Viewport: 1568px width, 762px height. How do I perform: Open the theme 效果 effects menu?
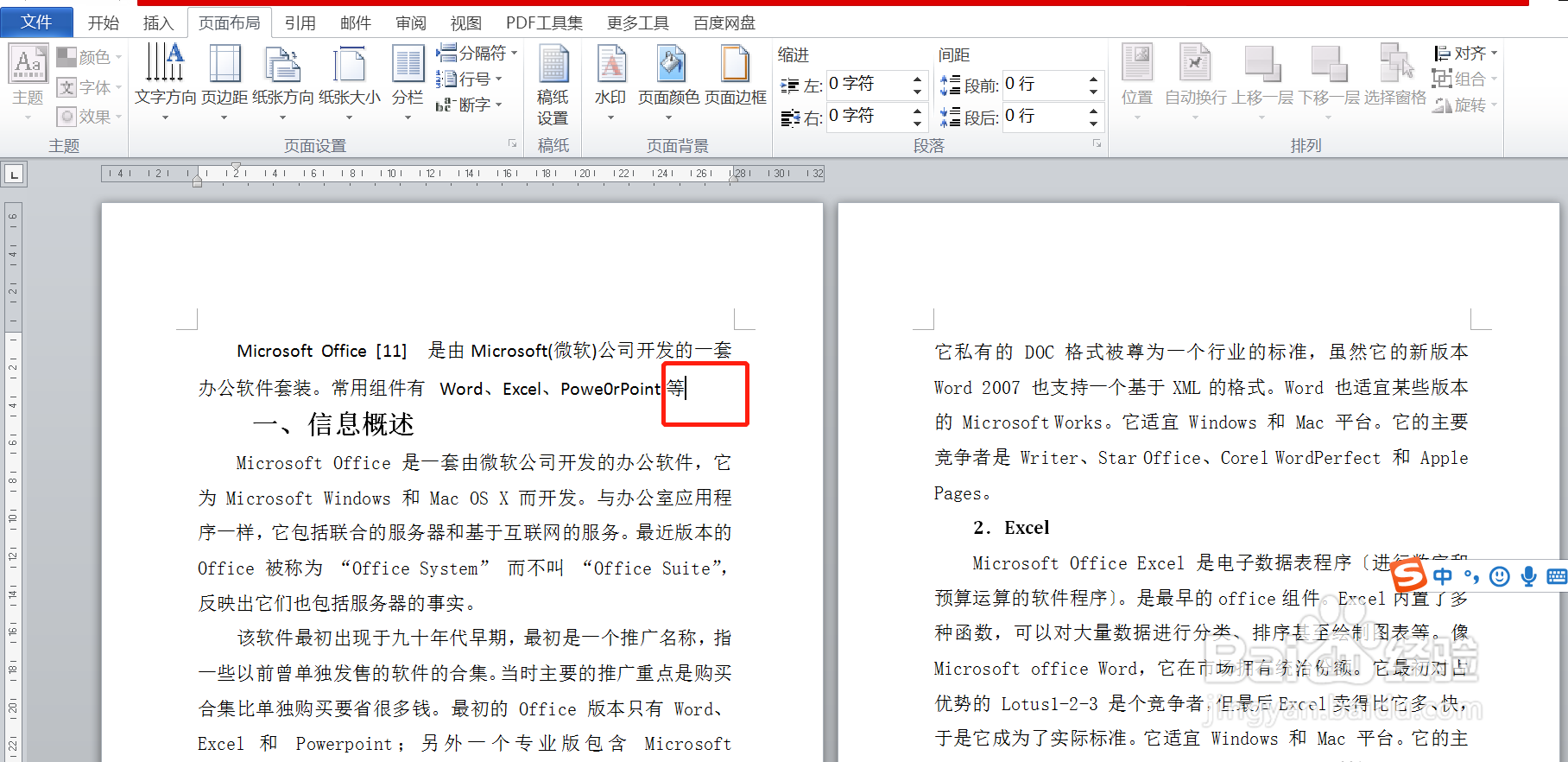pos(89,116)
